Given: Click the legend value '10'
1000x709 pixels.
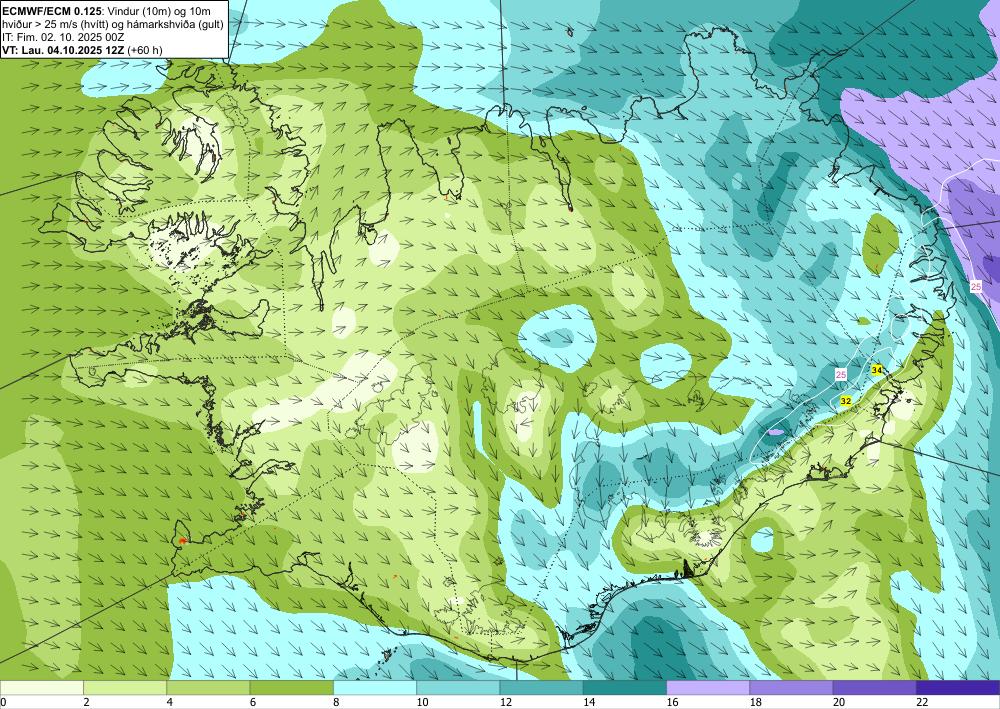Looking at the screenshot, I should tap(422, 702).
